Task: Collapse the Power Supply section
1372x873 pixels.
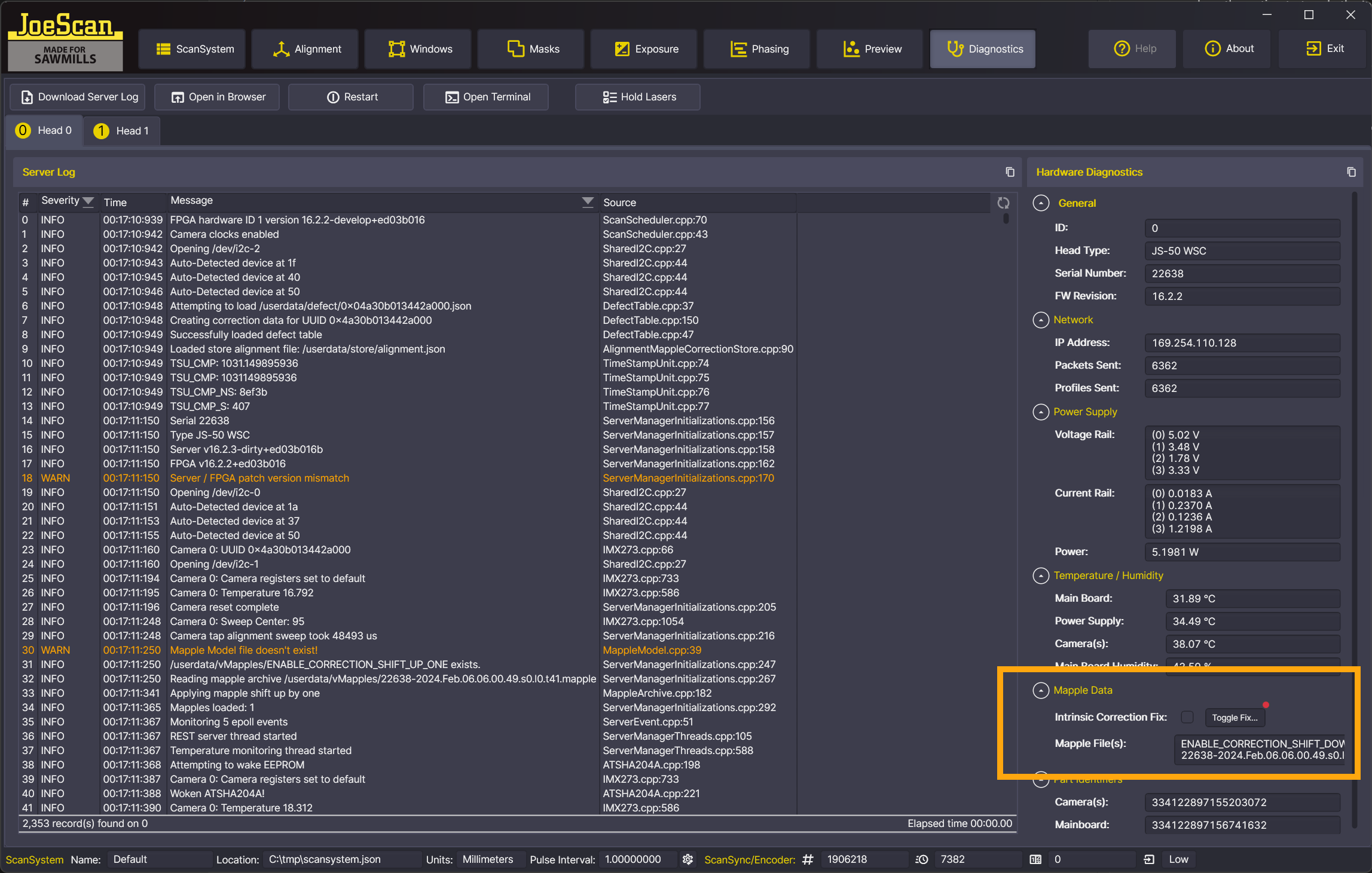Action: pos(1041,412)
